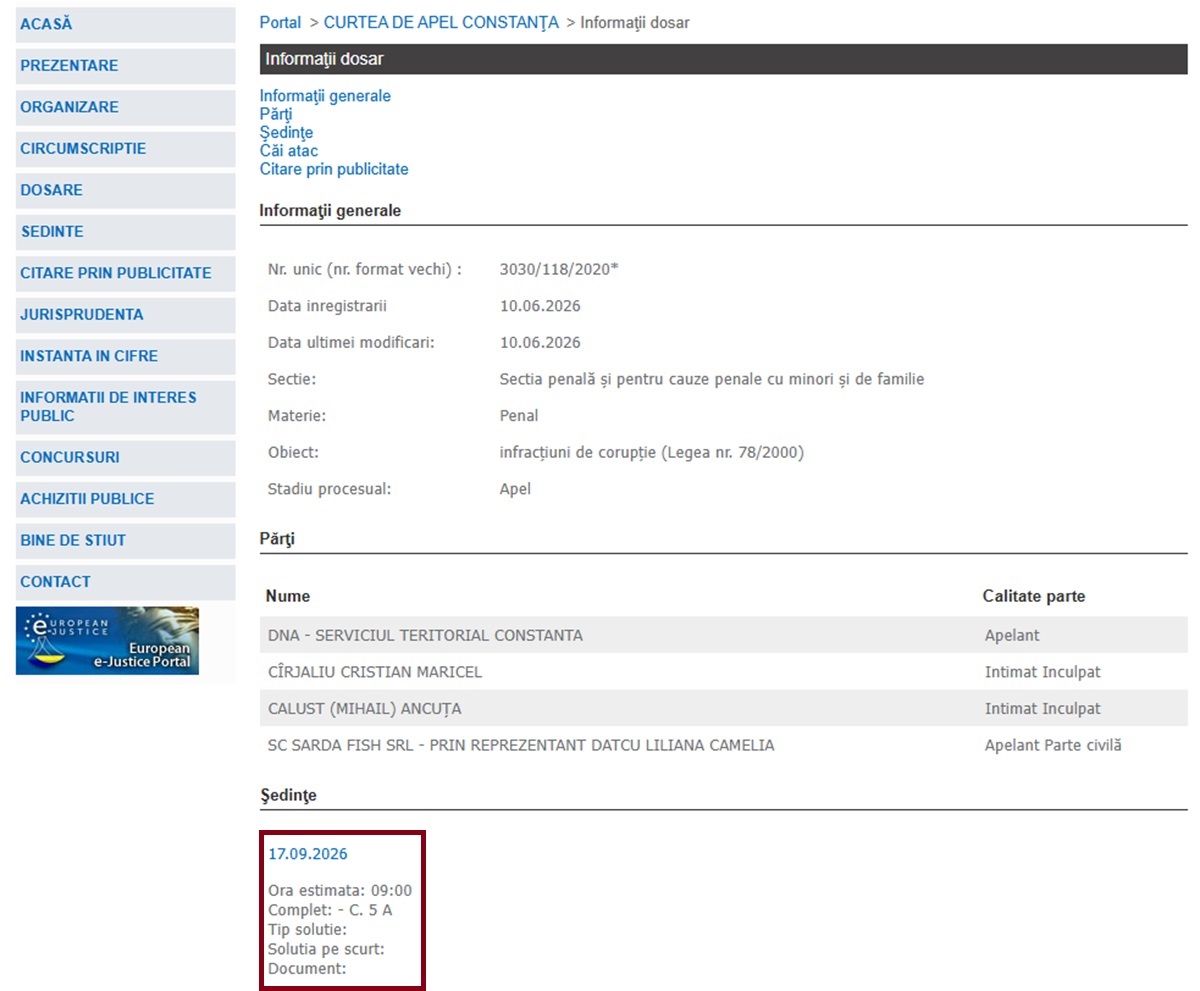
Task: Open the 17.09.2026 hearing date link
Action: click(308, 854)
